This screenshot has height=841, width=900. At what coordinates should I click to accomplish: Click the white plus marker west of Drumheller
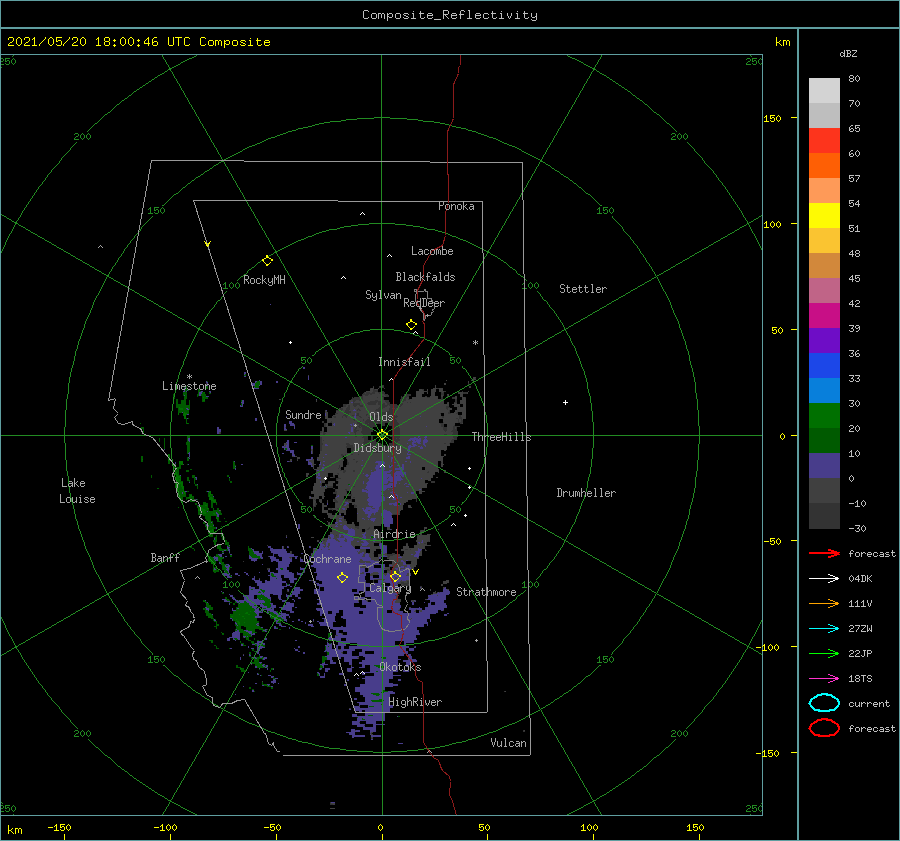tap(565, 402)
